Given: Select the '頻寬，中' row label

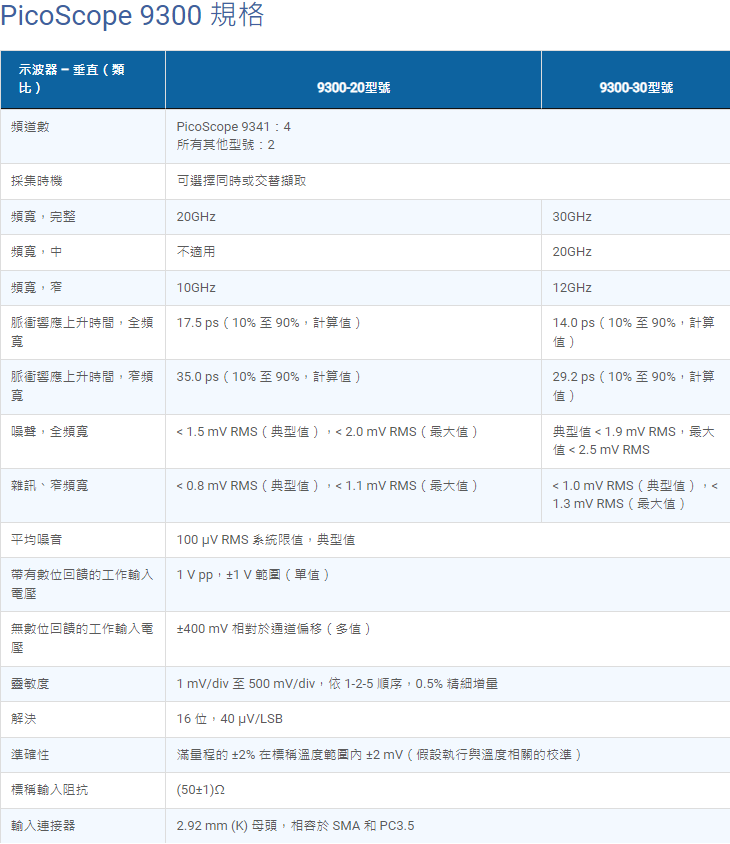Looking at the screenshot, I should (x=37, y=251).
